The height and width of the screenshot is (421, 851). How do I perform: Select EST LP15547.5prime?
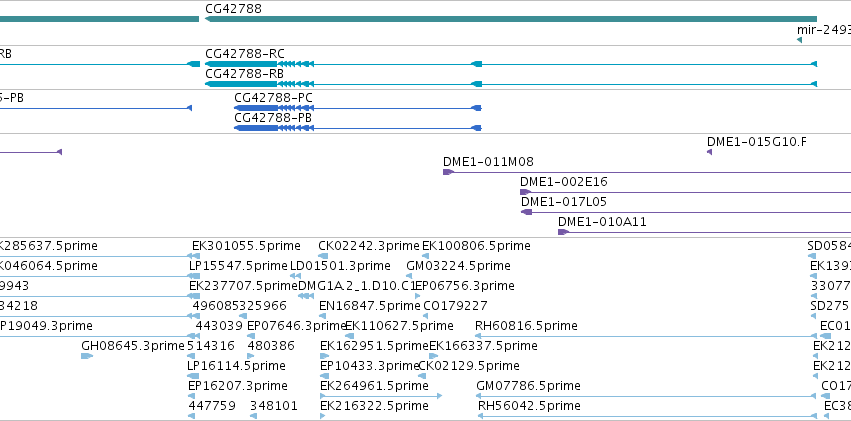(x=238, y=266)
